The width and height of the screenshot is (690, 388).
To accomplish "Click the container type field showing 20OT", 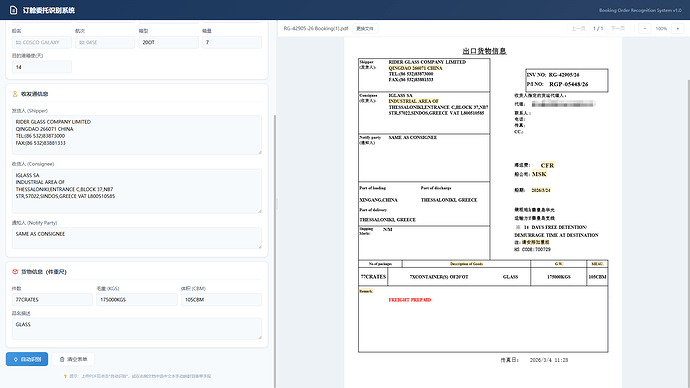I will point(169,42).
